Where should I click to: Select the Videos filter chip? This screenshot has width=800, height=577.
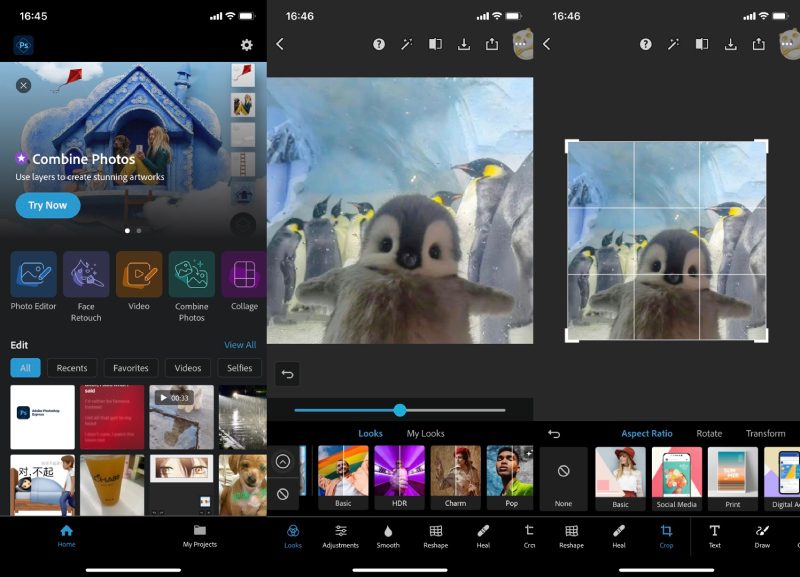pos(188,368)
